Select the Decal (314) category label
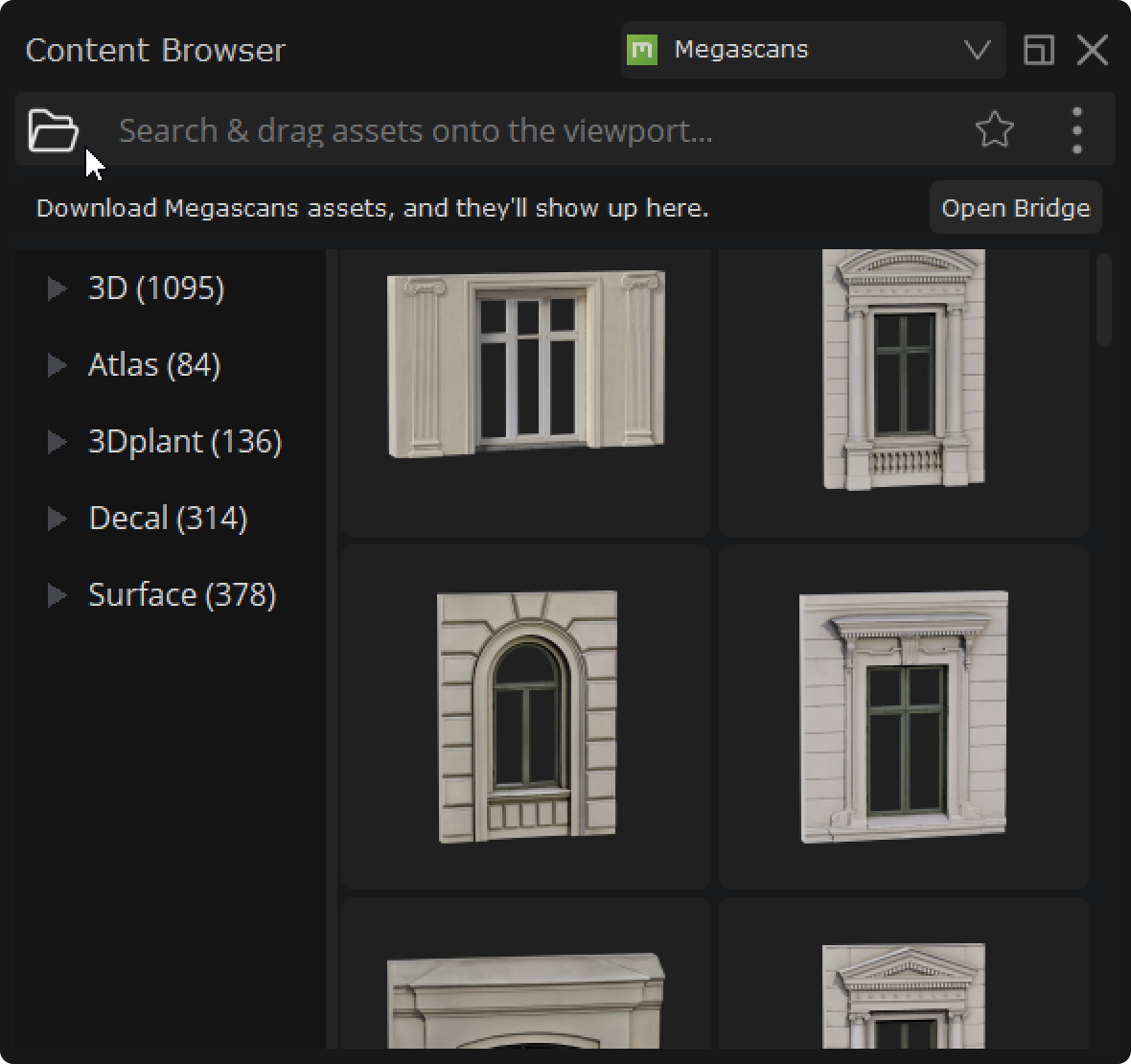Viewport: 1131px width, 1064px height. point(168,519)
